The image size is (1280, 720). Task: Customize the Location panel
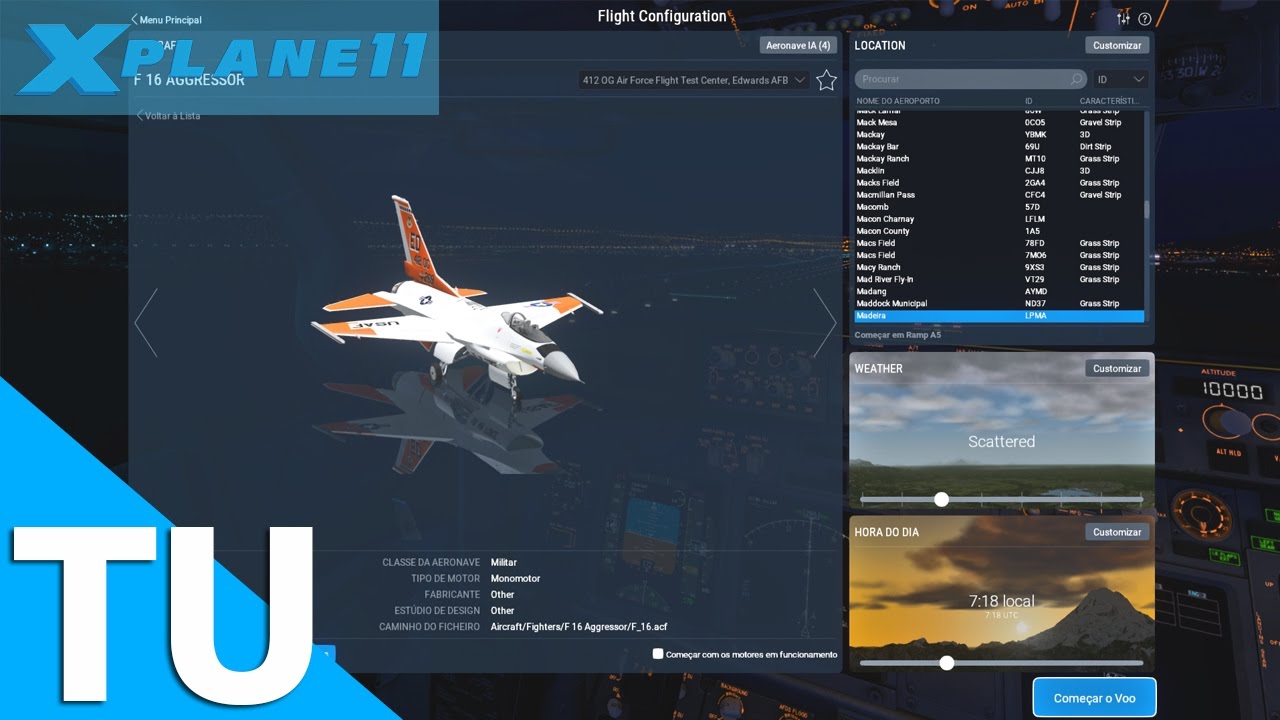(1117, 46)
